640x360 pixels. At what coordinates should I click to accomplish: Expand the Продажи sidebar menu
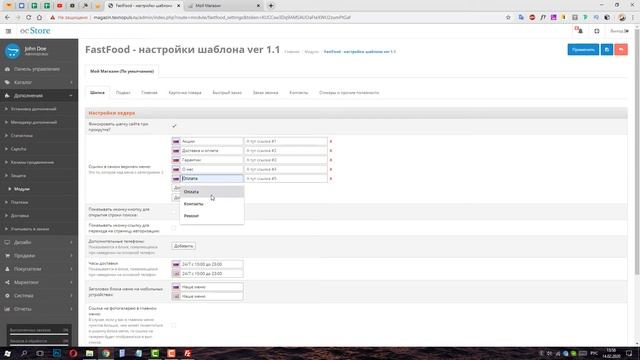(39, 256)
